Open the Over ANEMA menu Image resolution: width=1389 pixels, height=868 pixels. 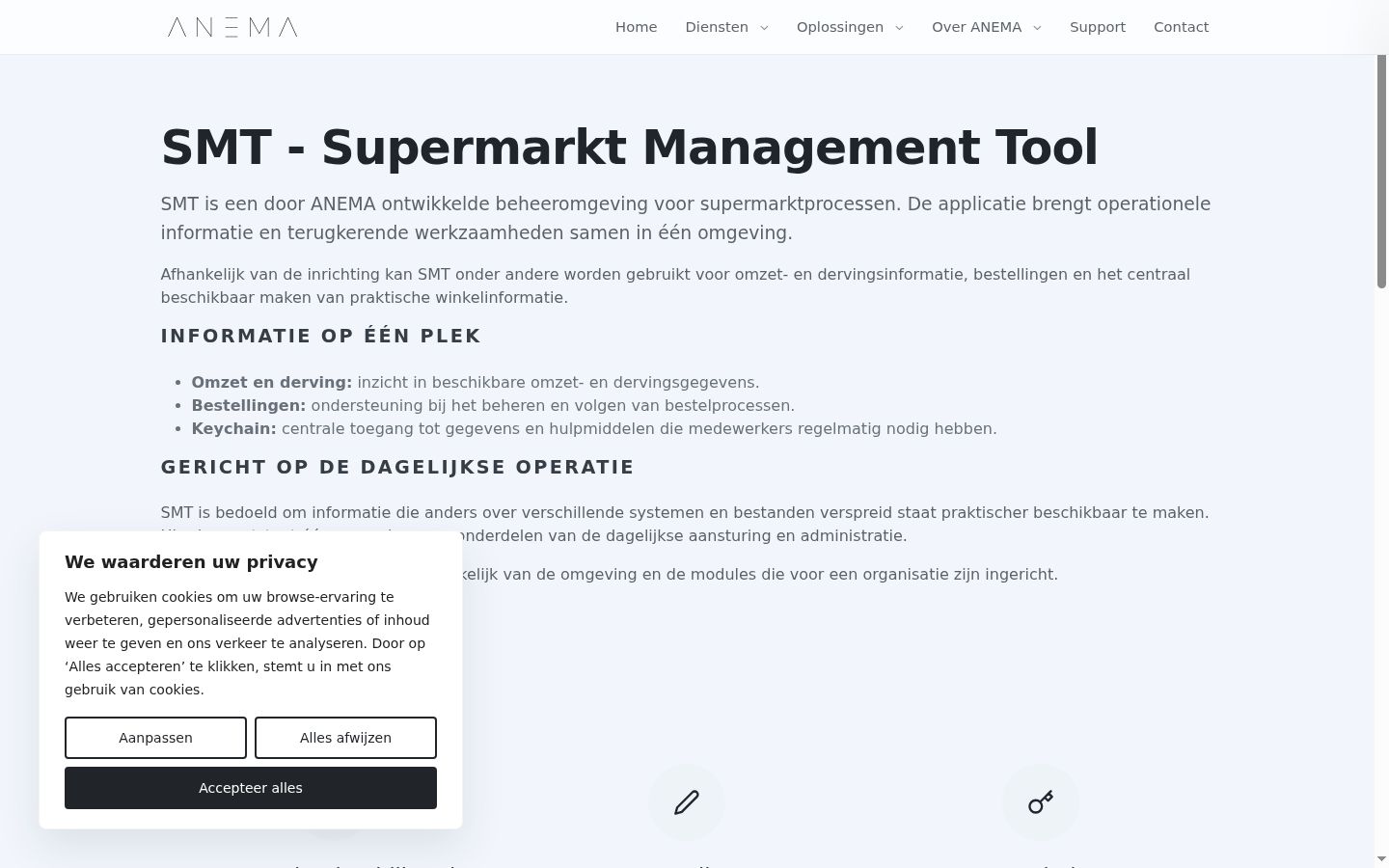[x=976, y=27]
